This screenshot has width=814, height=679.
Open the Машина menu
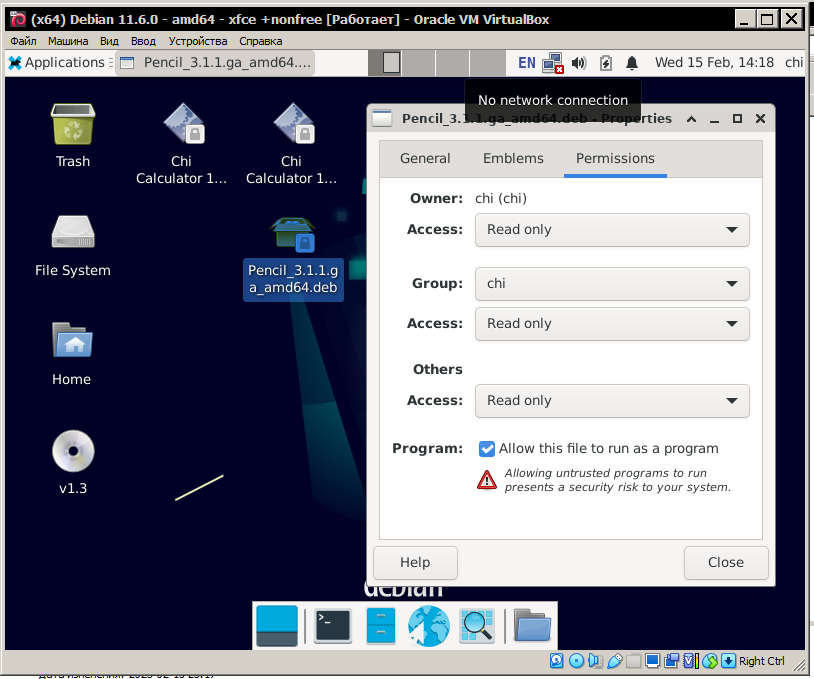68,41
